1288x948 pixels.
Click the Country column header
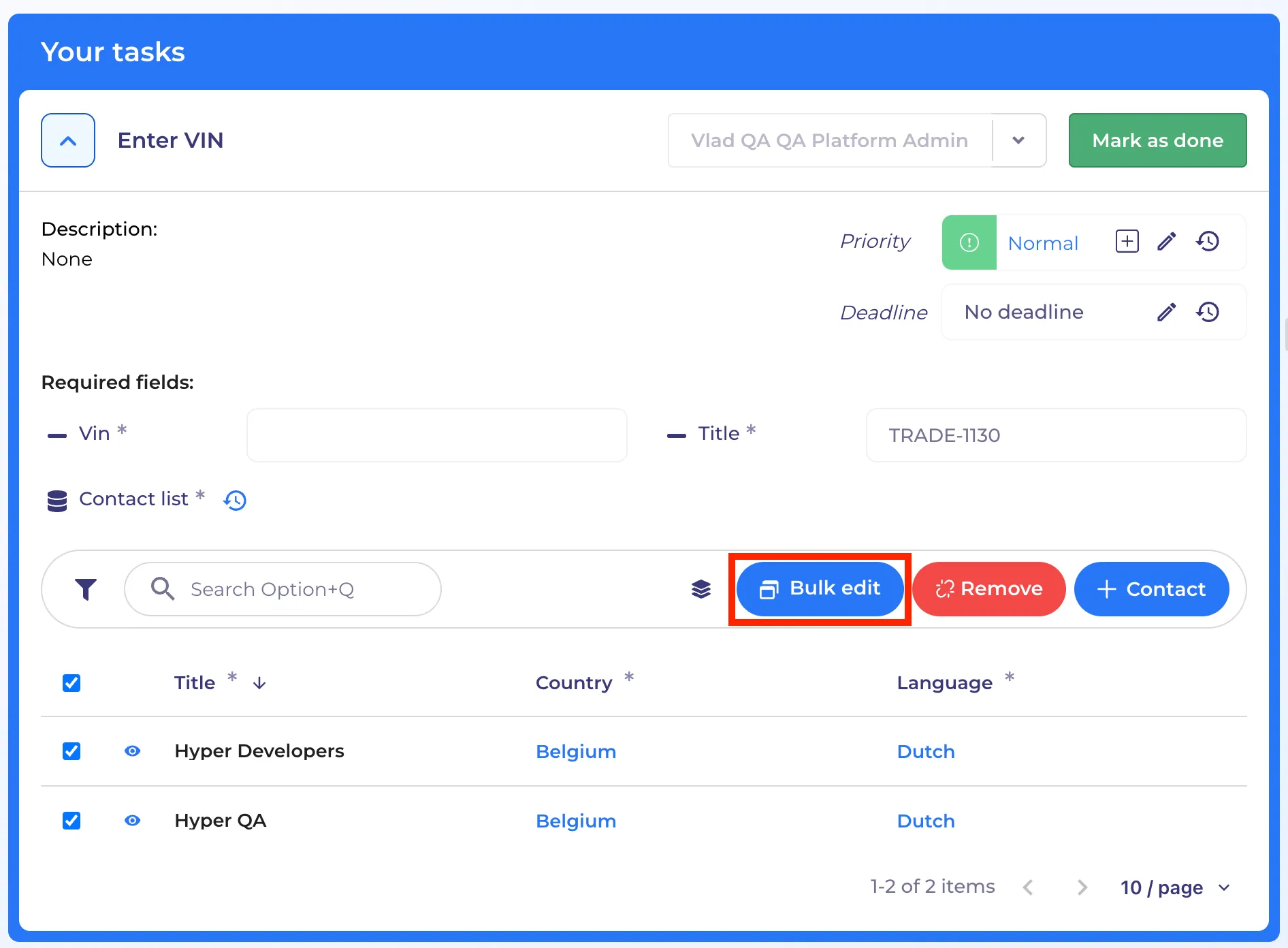574,683
